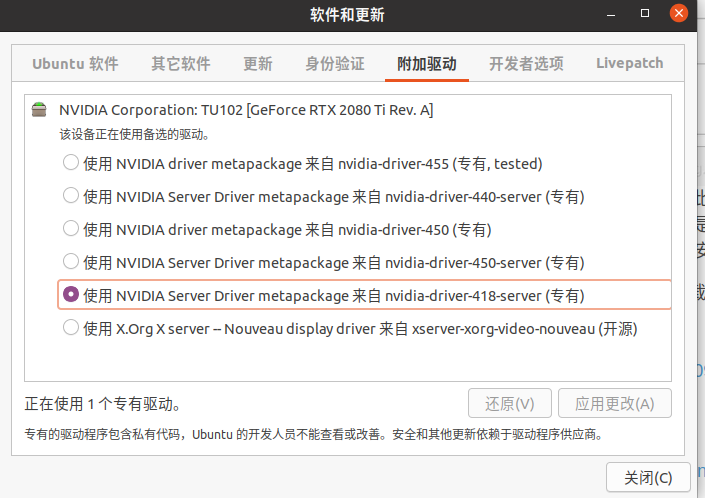Switch to the Livepatch tab
The width and height of the screenshot is (705, 498).
[x=629, y=63]
